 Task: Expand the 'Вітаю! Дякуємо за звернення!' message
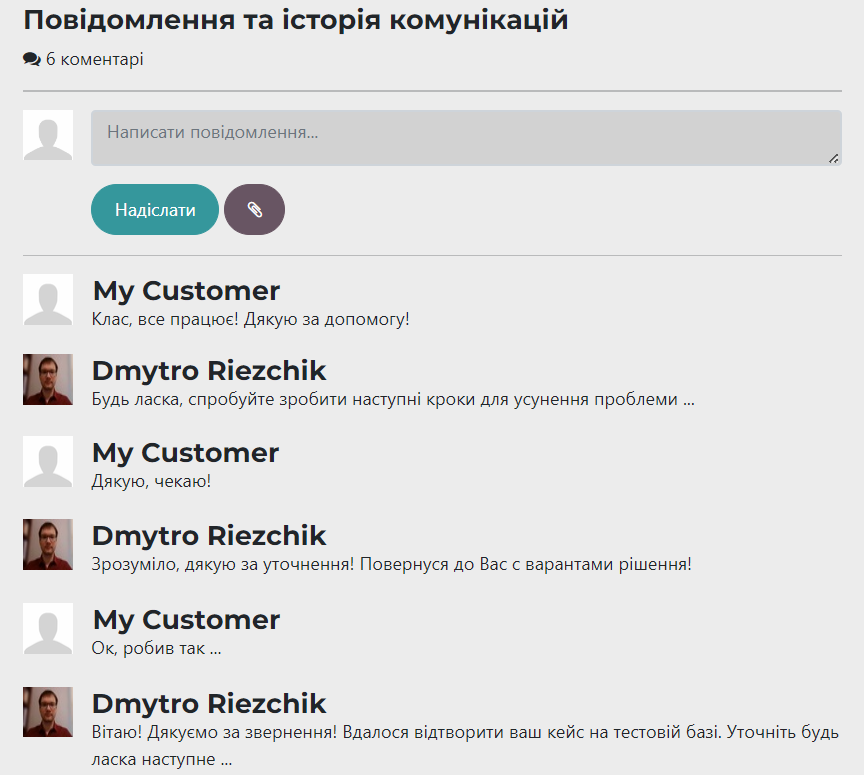pyautogui.click(x=464, y=732)
